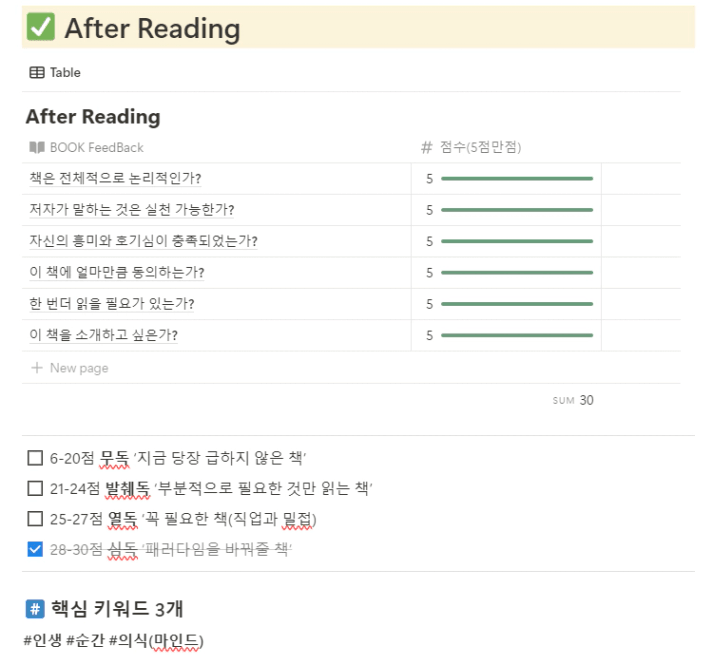Check the 21-24점 발췌독 checkbox
713x665 pixels.
(35, 489)
